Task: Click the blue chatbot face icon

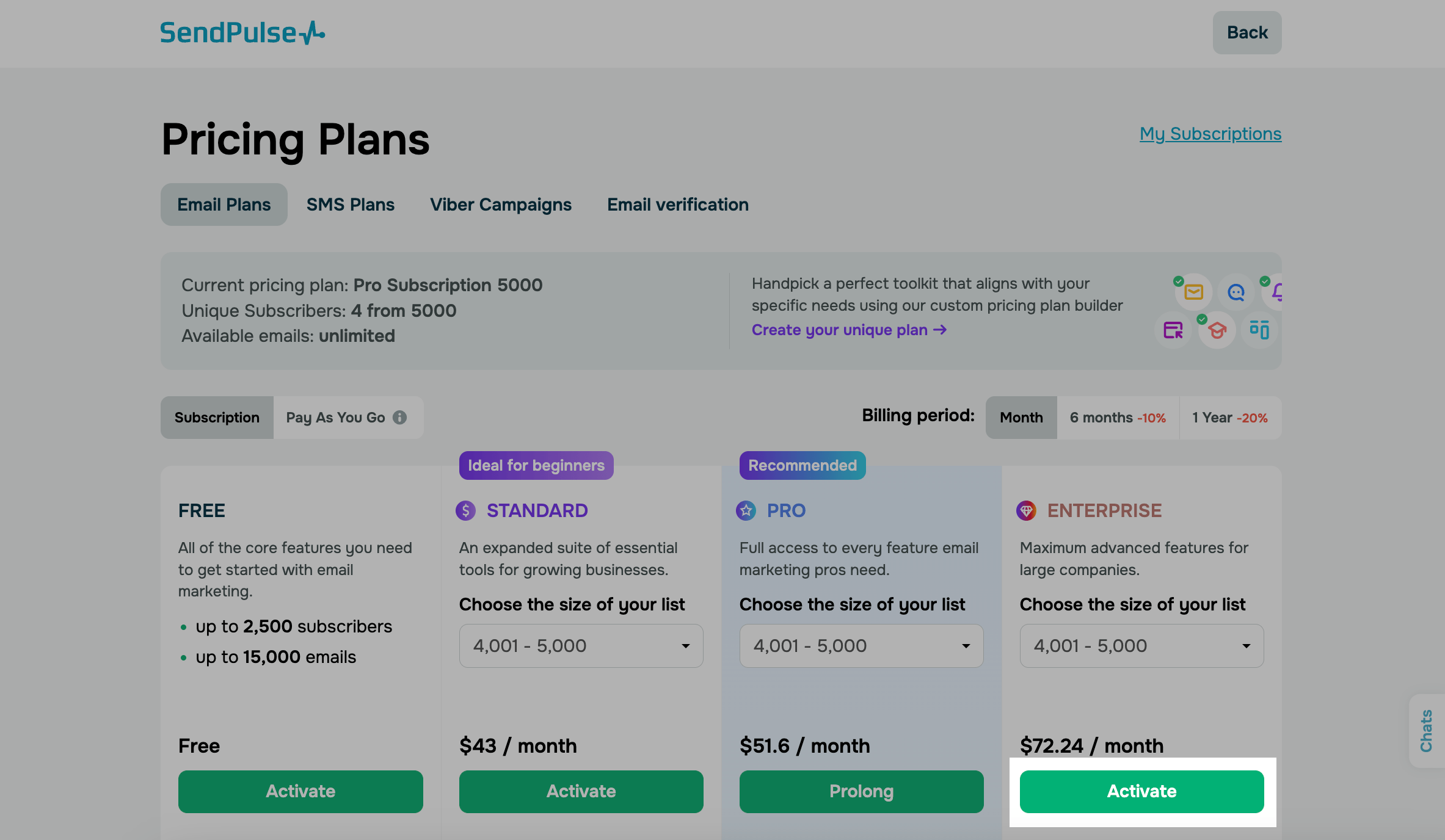Action: click(1236, 292)
